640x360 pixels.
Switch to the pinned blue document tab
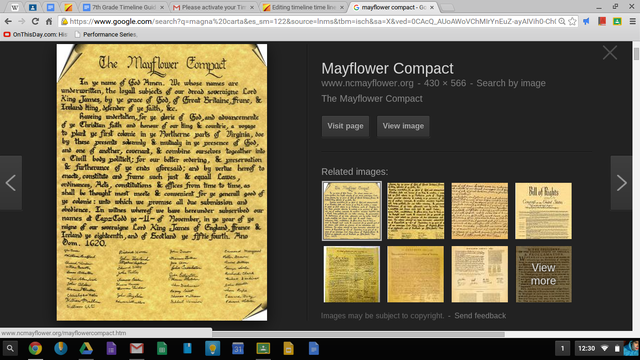51,7
